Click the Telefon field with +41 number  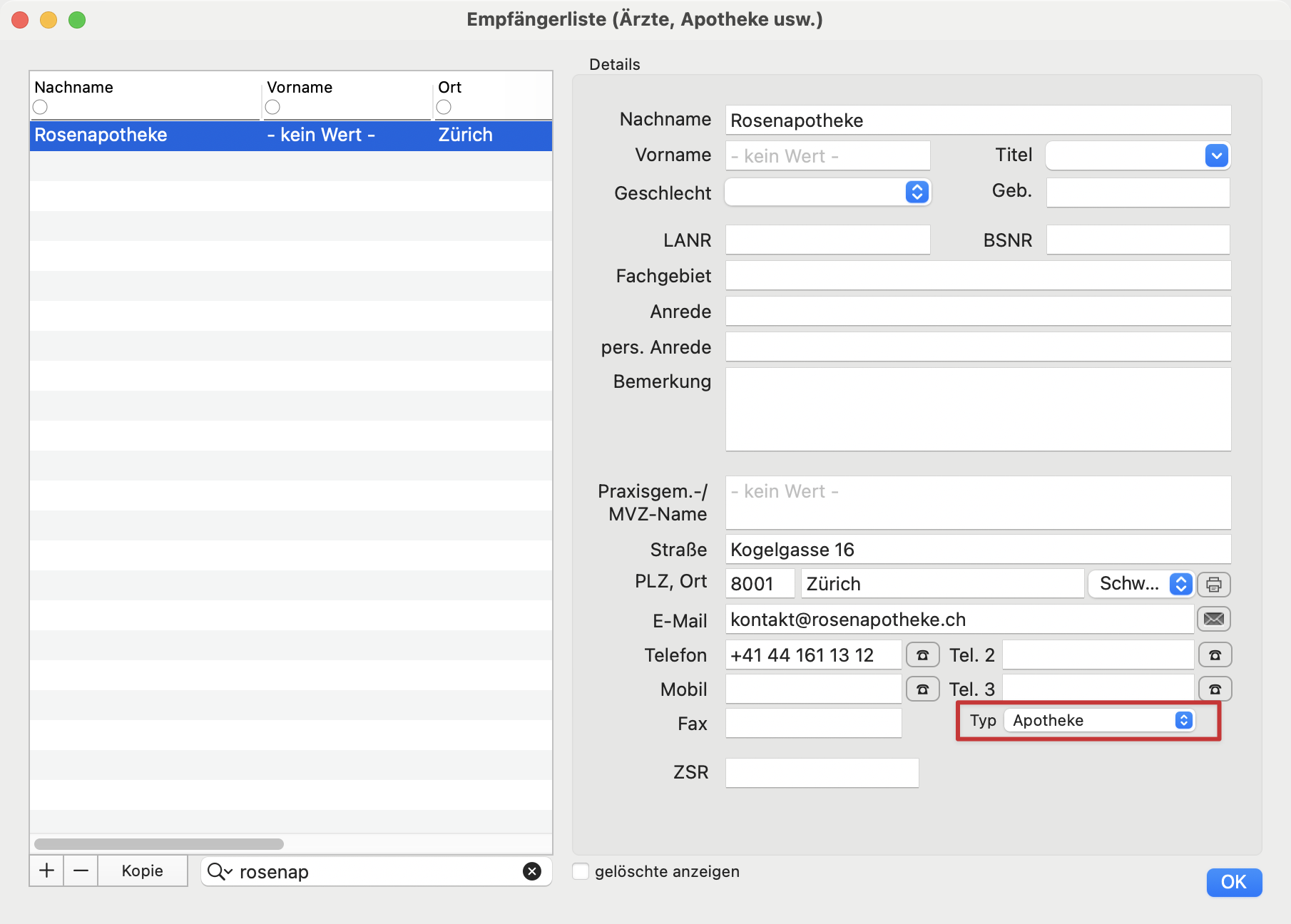(814, 654)
